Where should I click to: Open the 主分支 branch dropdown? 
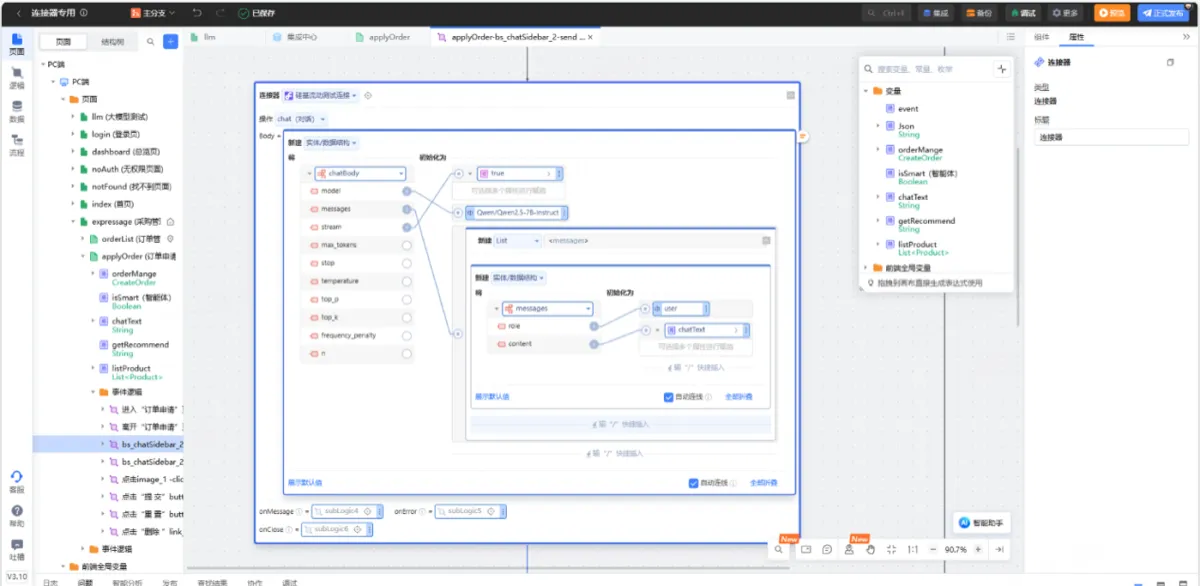(154, 13)
